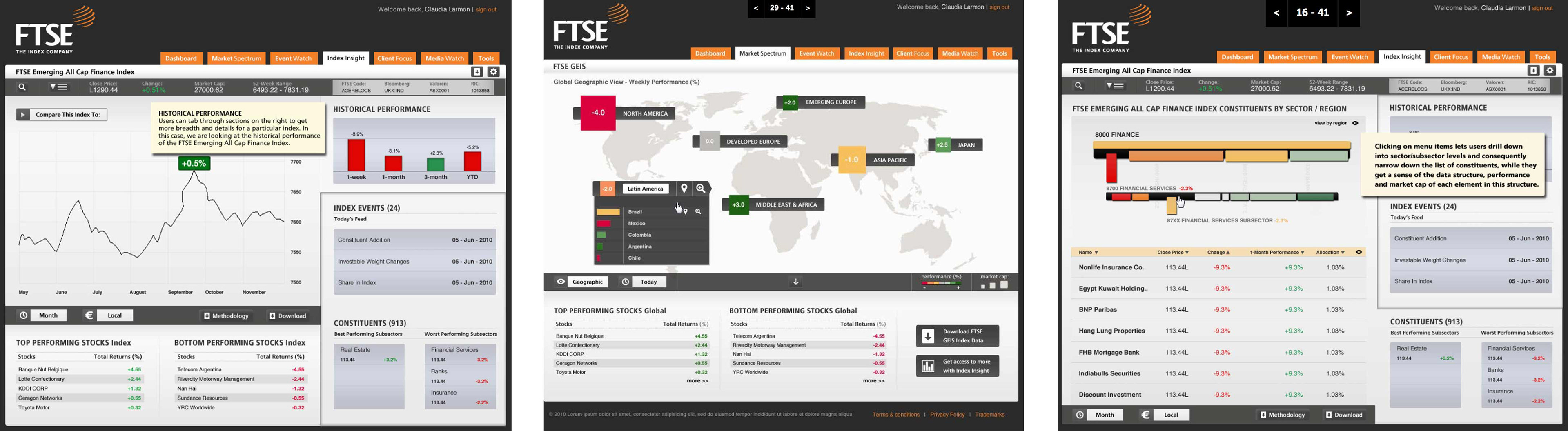Open Market Spectrum tab in left screen

pos(236,58)
